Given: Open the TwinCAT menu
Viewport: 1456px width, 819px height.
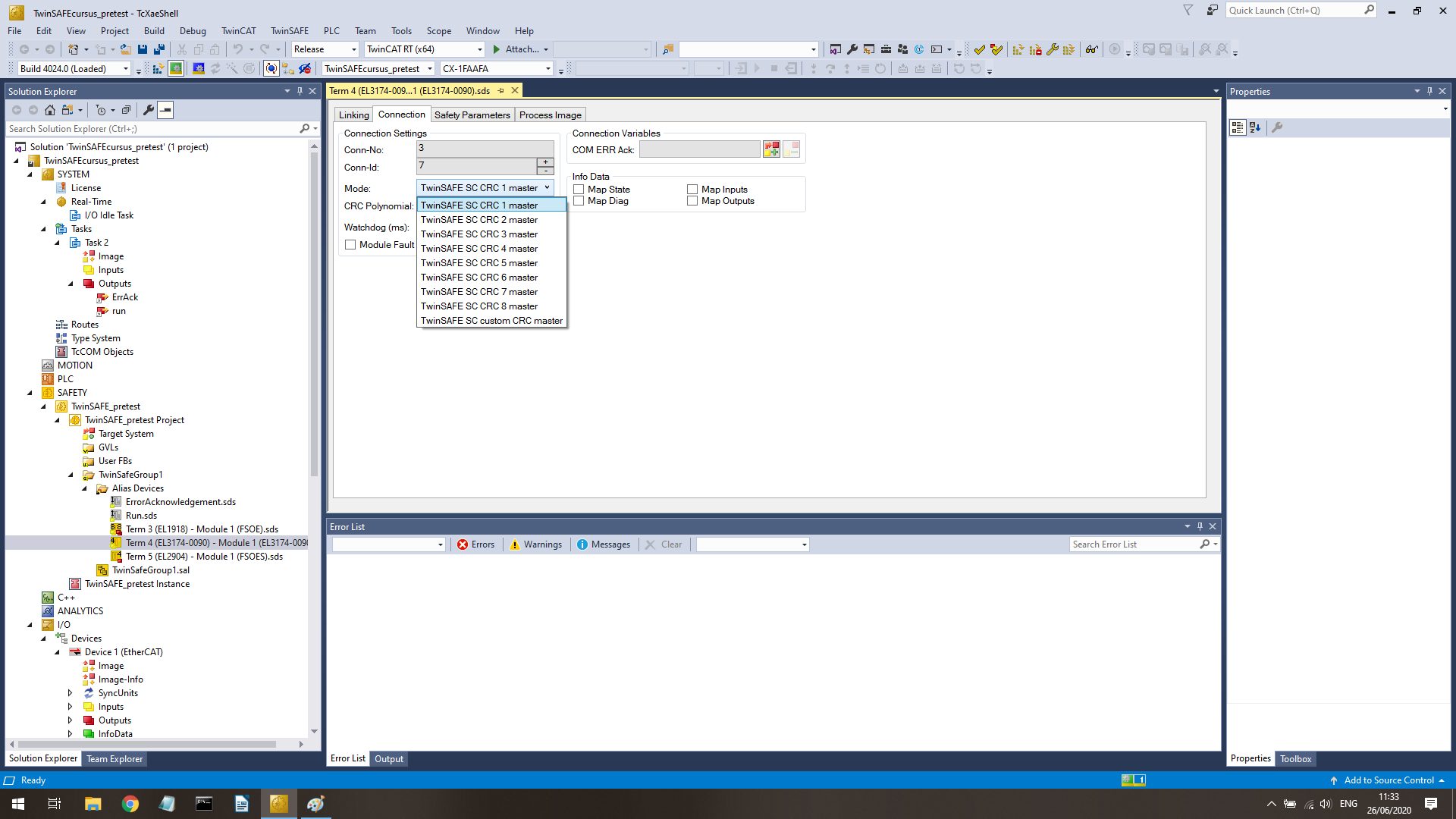Looking at the screenshot, I should pos(238,31).
